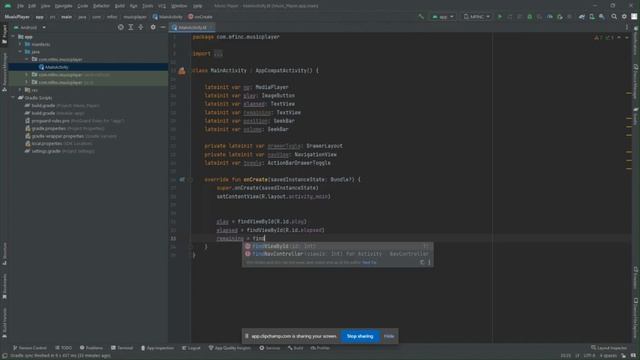Click the Collapse All icon in Project panel
Screen dimensions: 640x360
(x=141, y=27)
